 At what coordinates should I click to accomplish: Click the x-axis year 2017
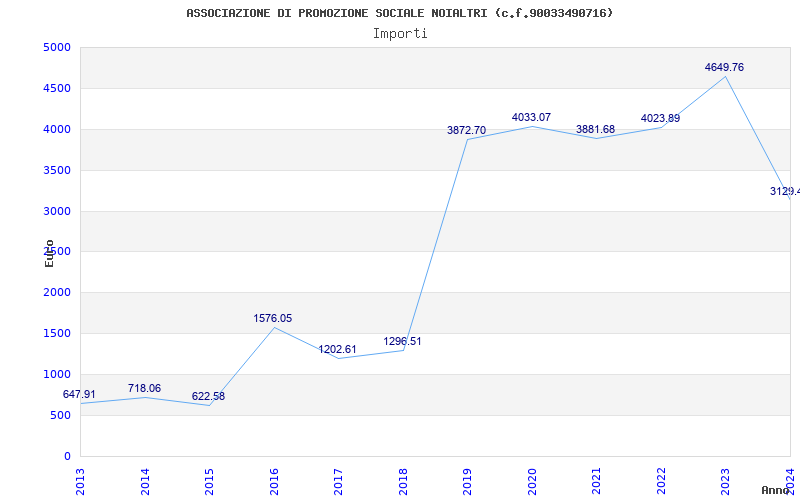[338, 481]
